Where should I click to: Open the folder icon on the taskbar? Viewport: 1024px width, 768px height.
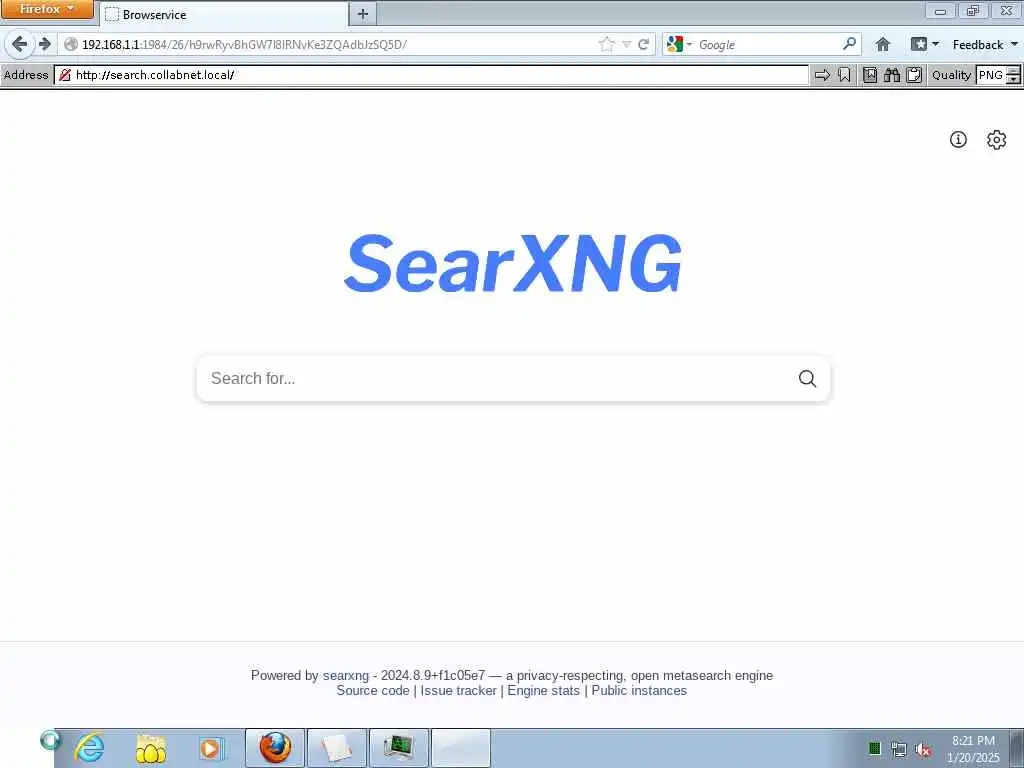[150, 748]
